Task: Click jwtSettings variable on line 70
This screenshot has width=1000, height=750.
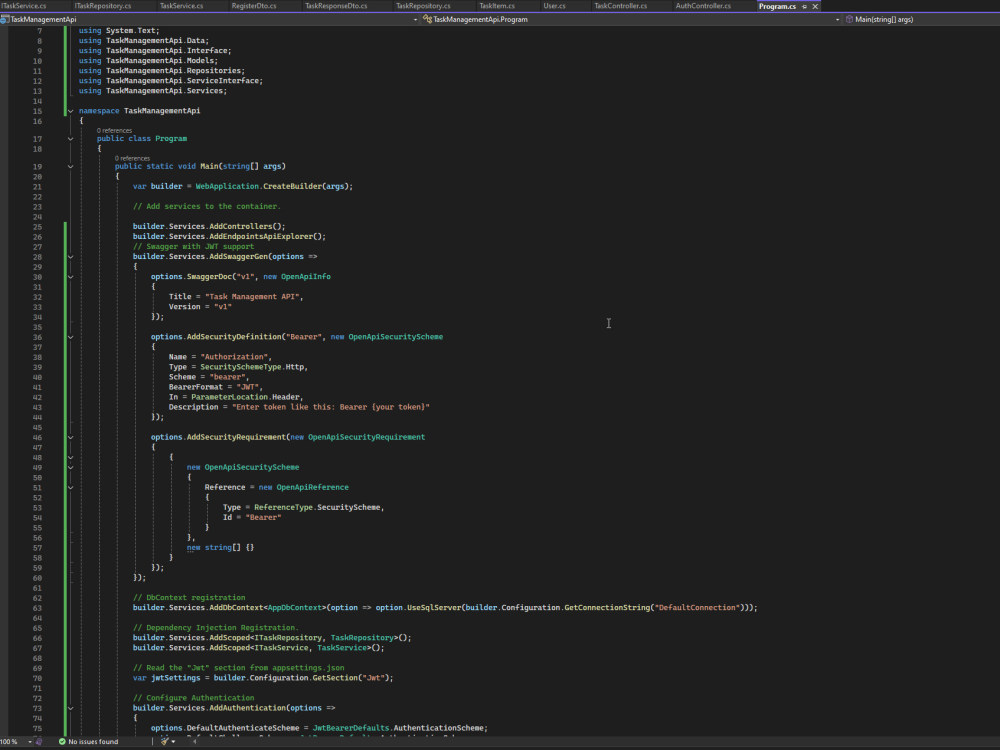Action: click(175, 678)
